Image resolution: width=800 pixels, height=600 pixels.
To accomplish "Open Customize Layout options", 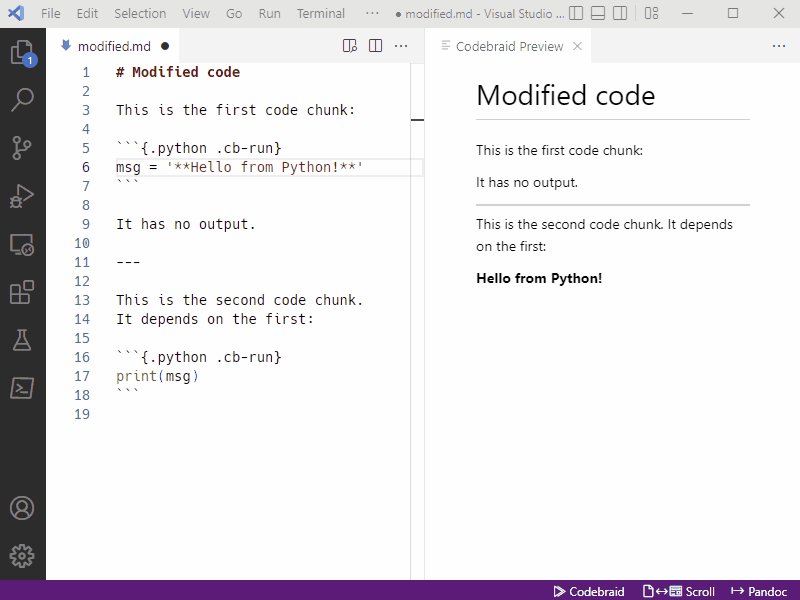I will point(652,13).
